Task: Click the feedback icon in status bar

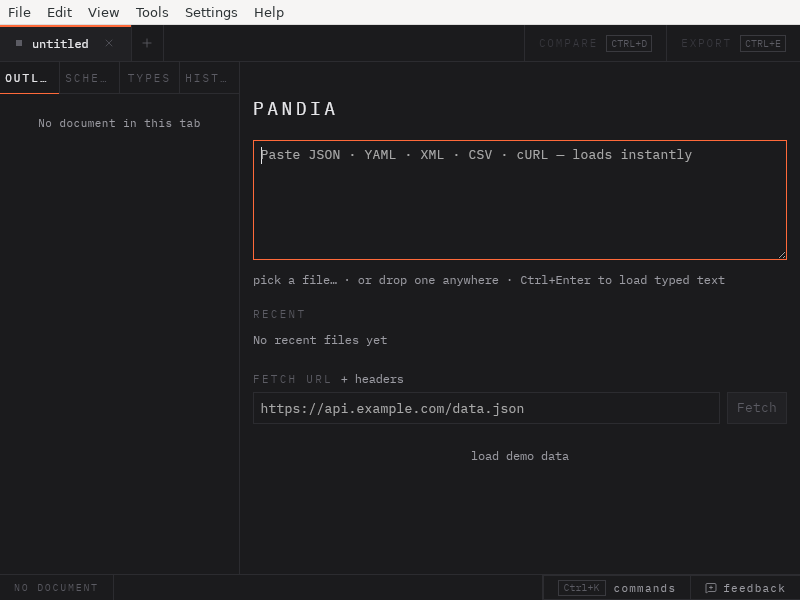Action: tap(711, 588)
